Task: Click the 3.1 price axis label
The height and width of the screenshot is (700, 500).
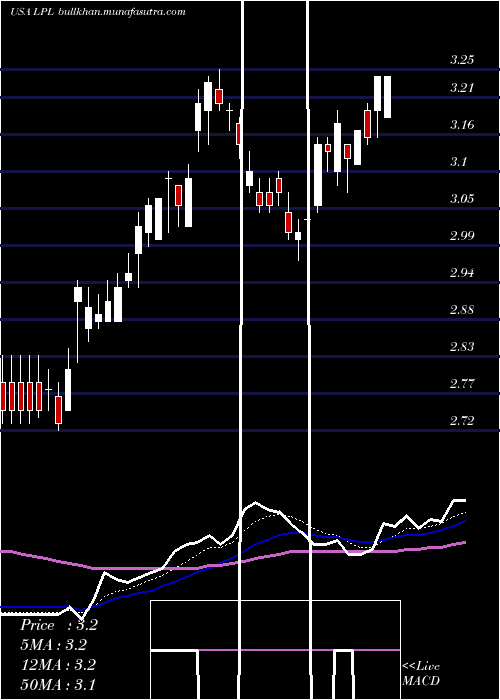Action: 459,162
